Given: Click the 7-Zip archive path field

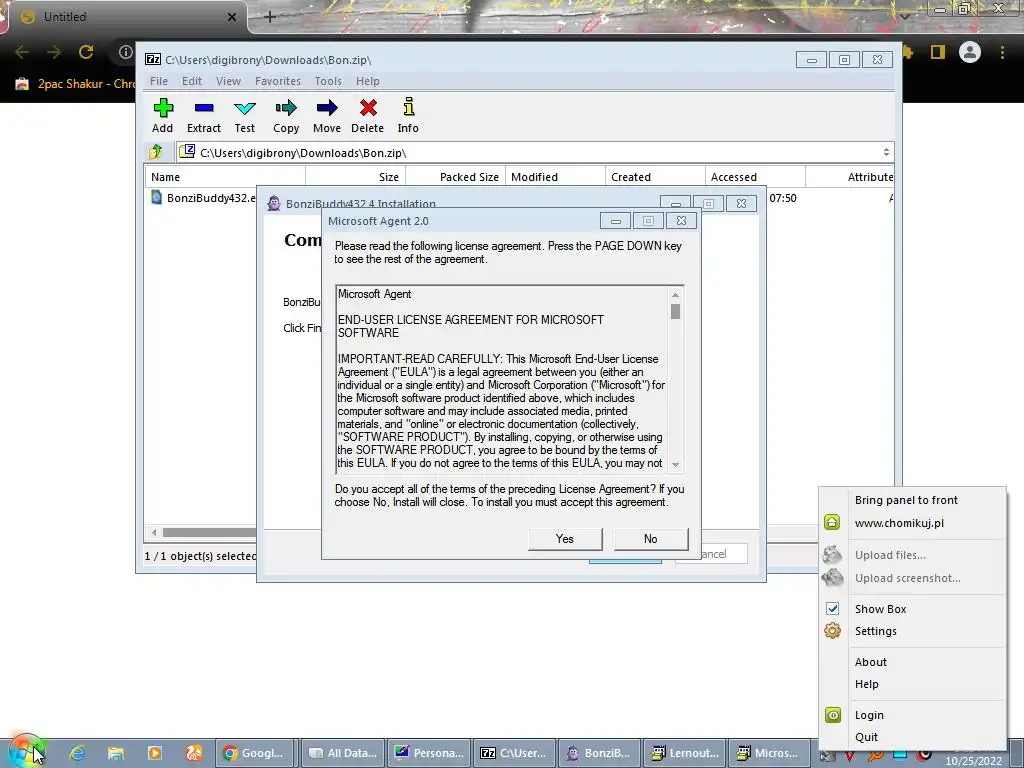Looking at the screenshot, I should coord(536,152).
